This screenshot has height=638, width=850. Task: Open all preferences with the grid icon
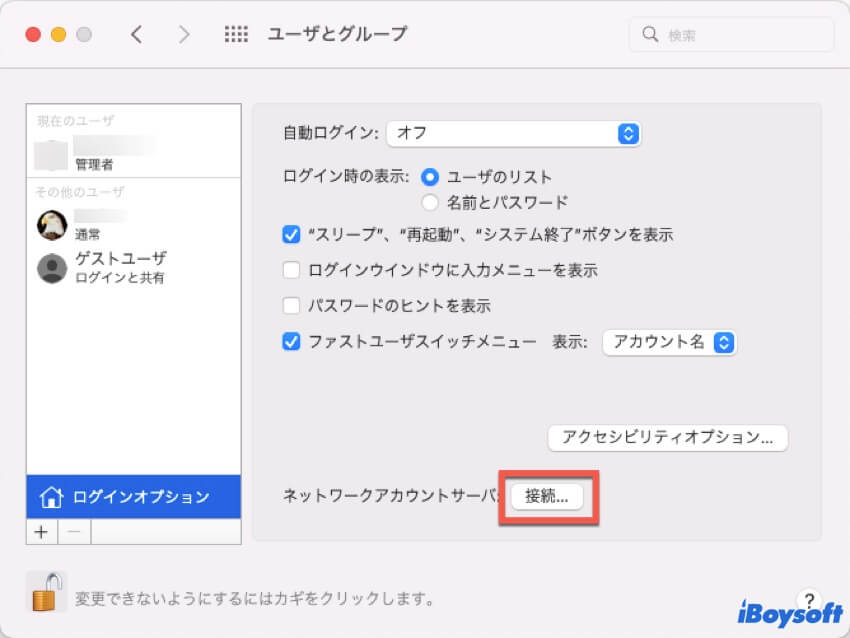point(236,33)
